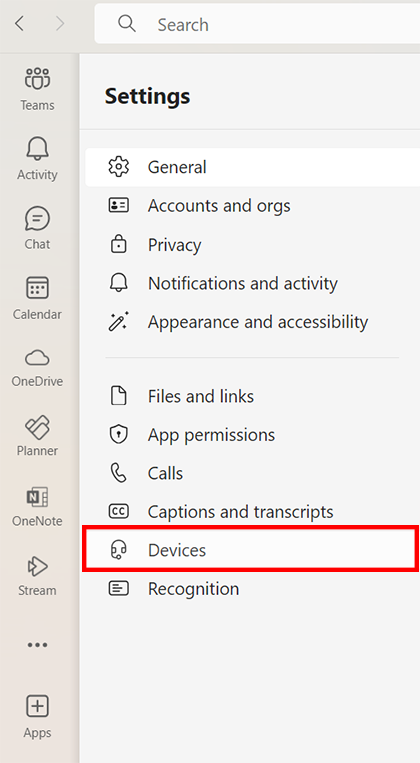Show more apps via ellipsis icon

point(37,645)
